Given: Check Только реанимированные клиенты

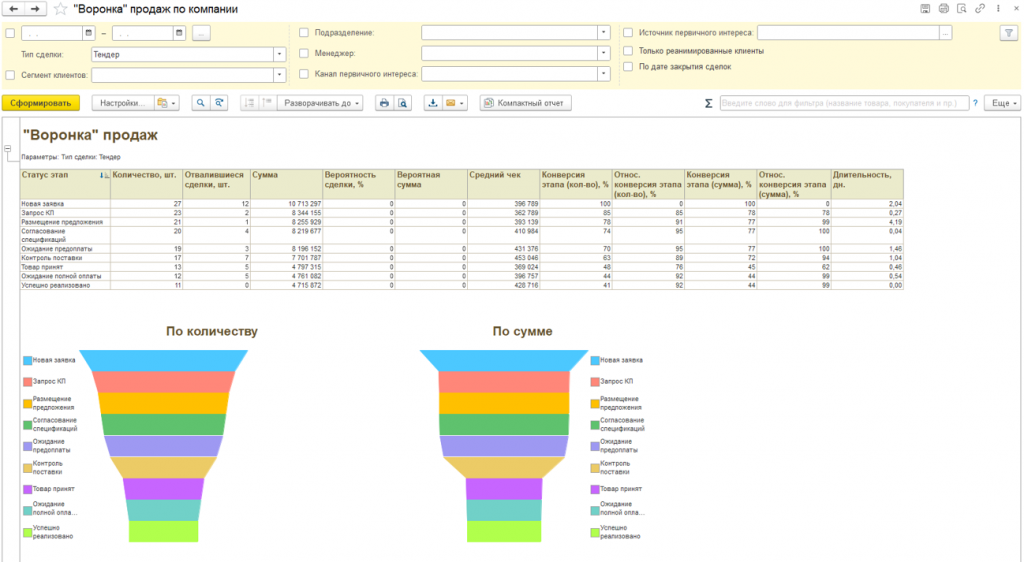Looking at the screenshot, I should point(628,50).
